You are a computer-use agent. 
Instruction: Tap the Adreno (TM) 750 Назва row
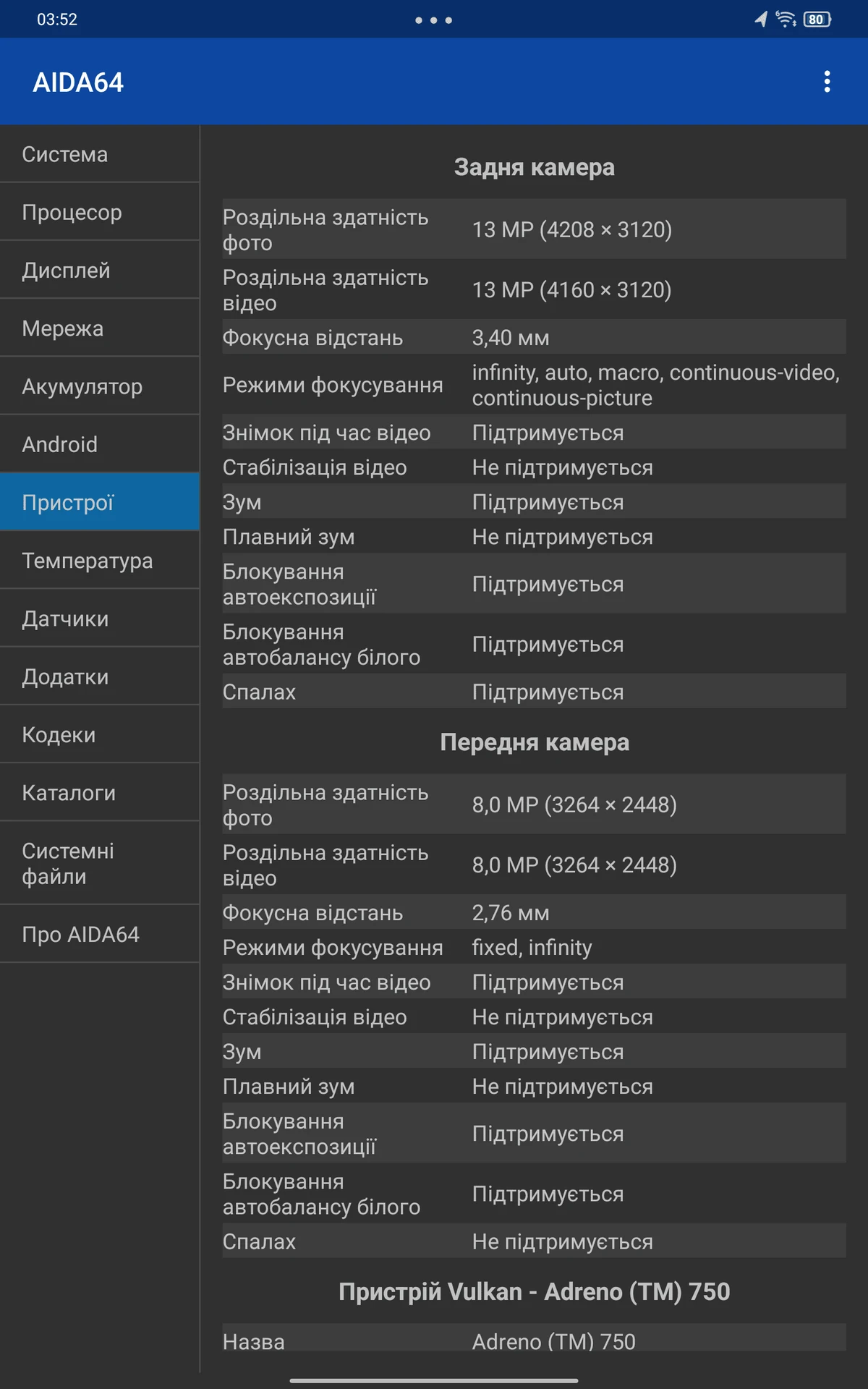point(534,1338)
